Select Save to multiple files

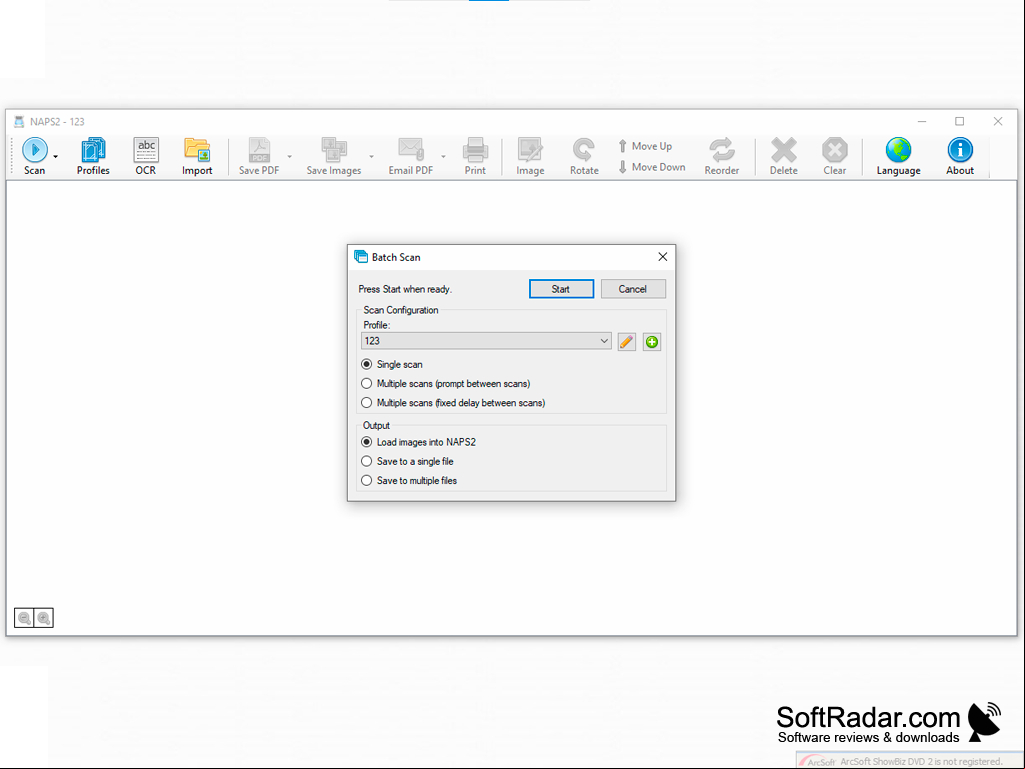pos(409,481)
